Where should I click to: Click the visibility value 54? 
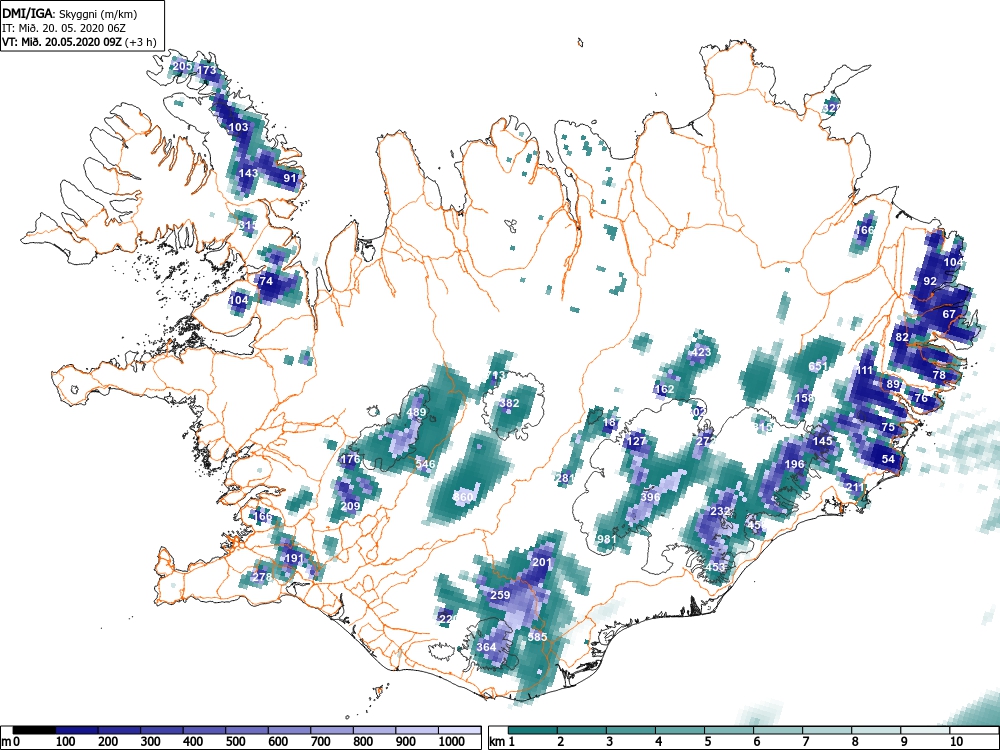[888, 459]
